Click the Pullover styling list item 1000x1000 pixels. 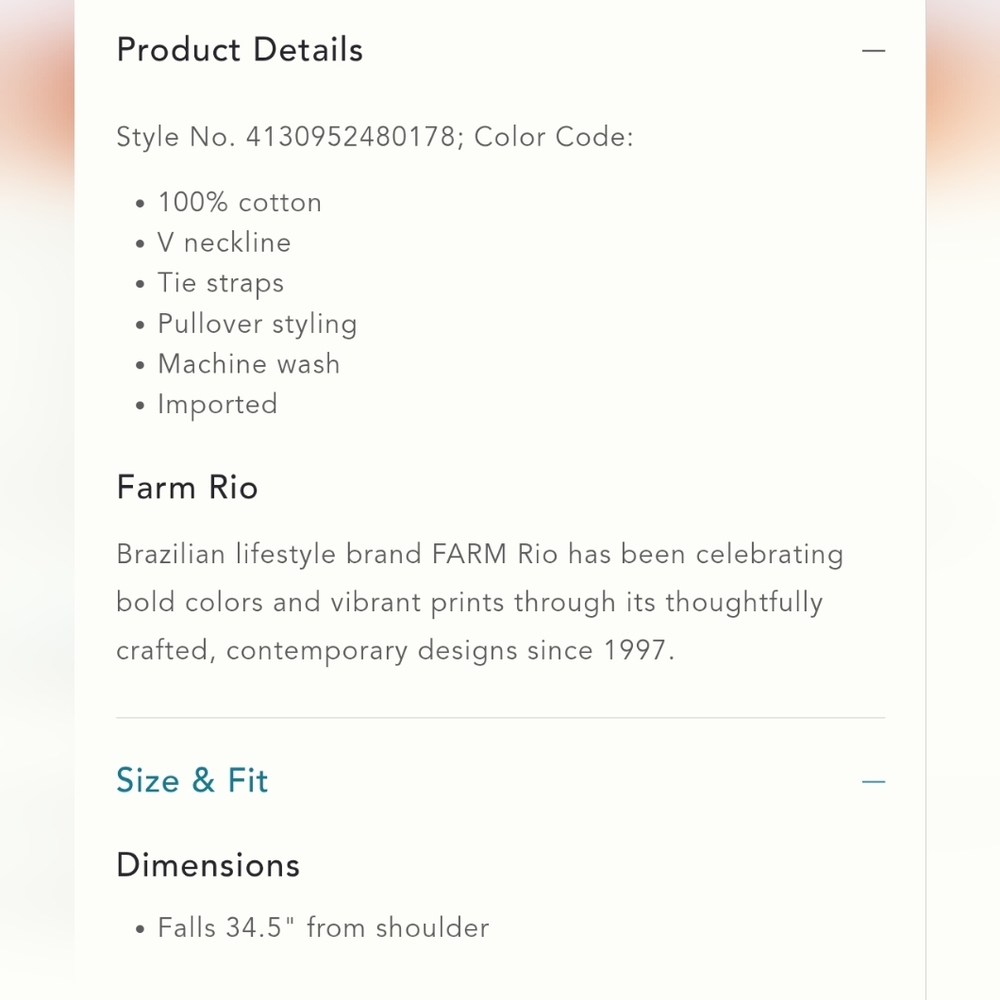pos(257,324)
